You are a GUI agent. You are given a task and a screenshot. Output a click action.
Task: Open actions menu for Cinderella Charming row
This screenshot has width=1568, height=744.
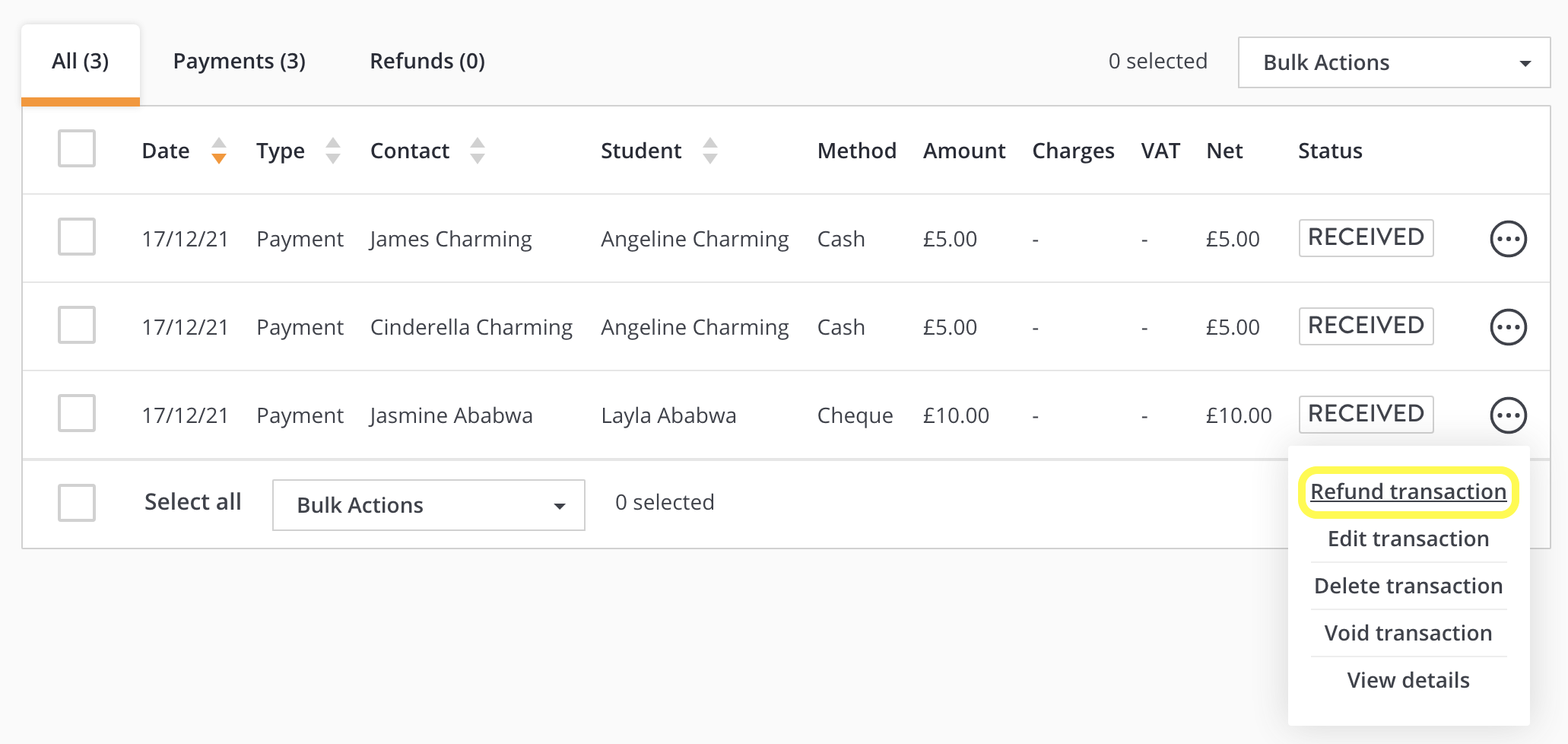[1508, 327]
